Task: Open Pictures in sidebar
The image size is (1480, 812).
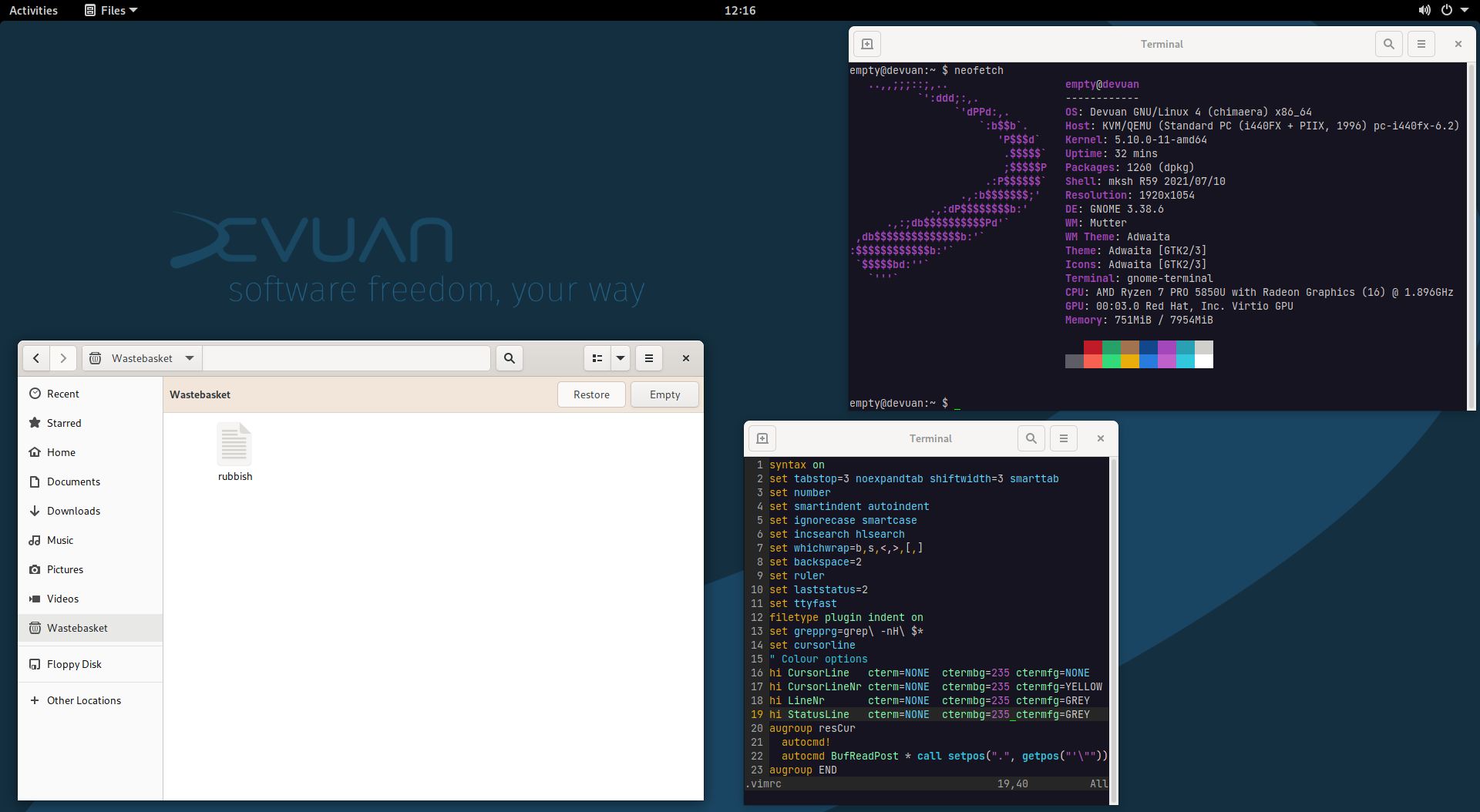Action: pyautogui.click(x=90, y=569)
